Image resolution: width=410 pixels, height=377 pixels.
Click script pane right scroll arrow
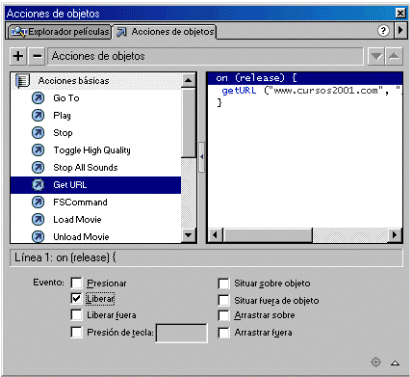(x=395, y=235)
